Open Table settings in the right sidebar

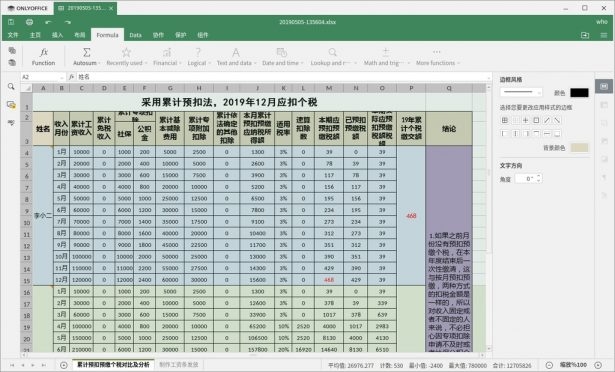pyautogui.click(x=604, y=105)
